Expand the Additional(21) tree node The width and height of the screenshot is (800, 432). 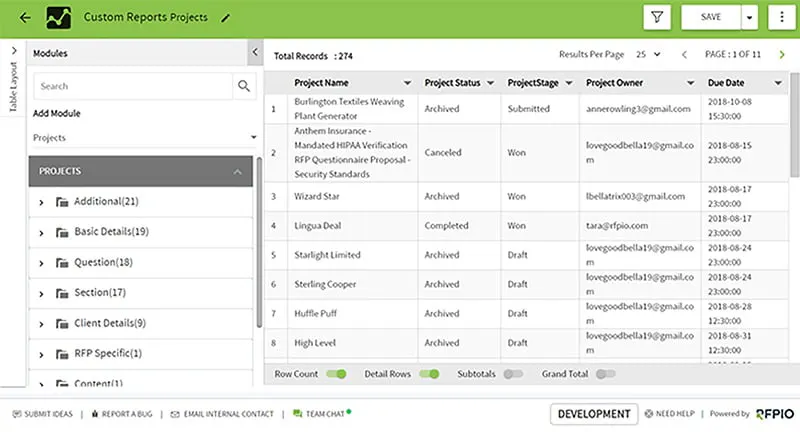click(x=41, y=202)
